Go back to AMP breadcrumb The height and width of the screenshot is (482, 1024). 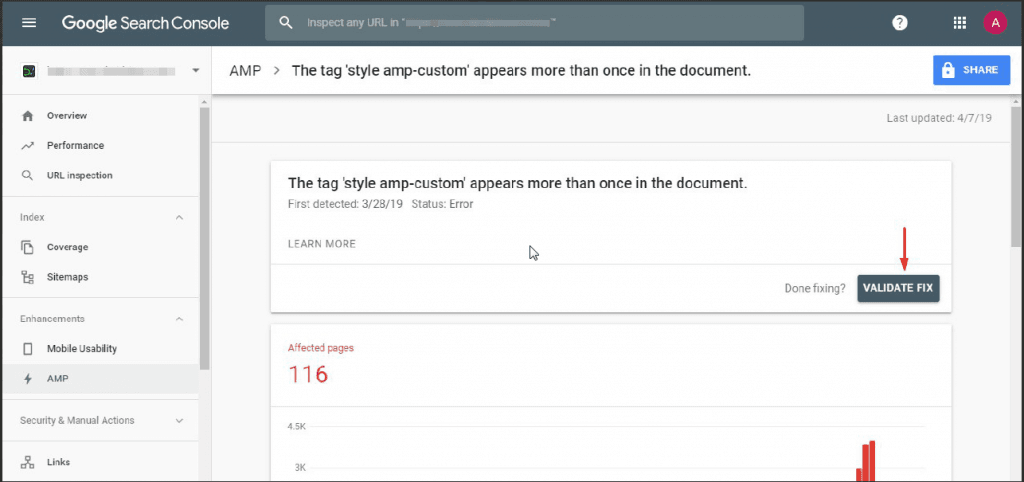[x=245, y=71]
